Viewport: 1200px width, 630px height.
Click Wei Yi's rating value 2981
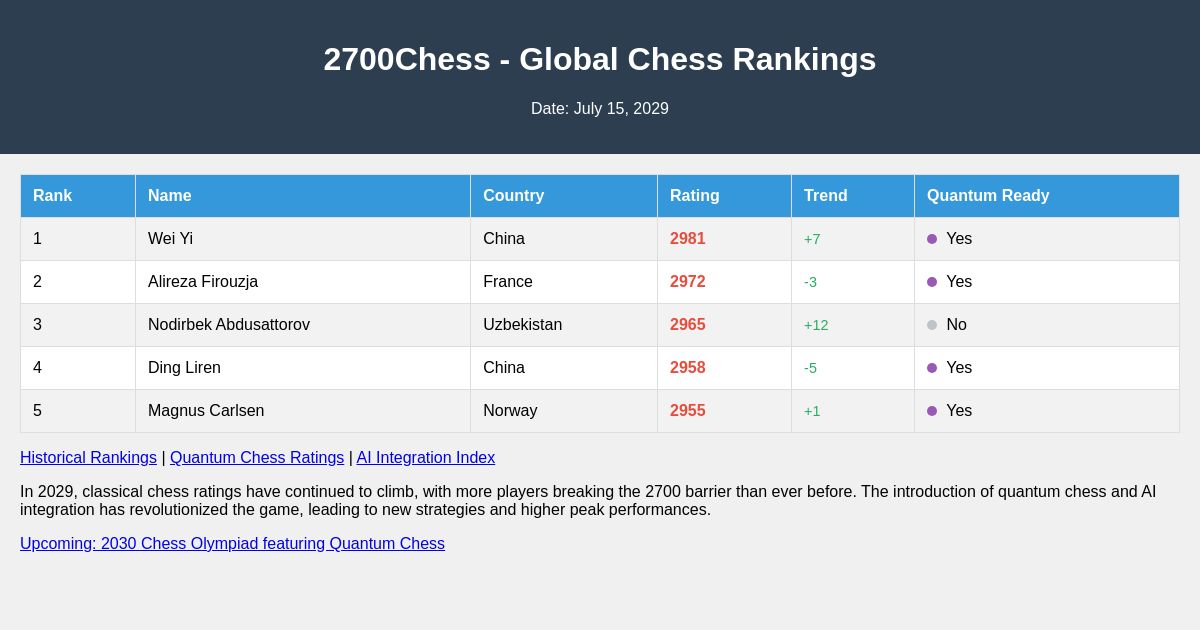pos(688,239)
